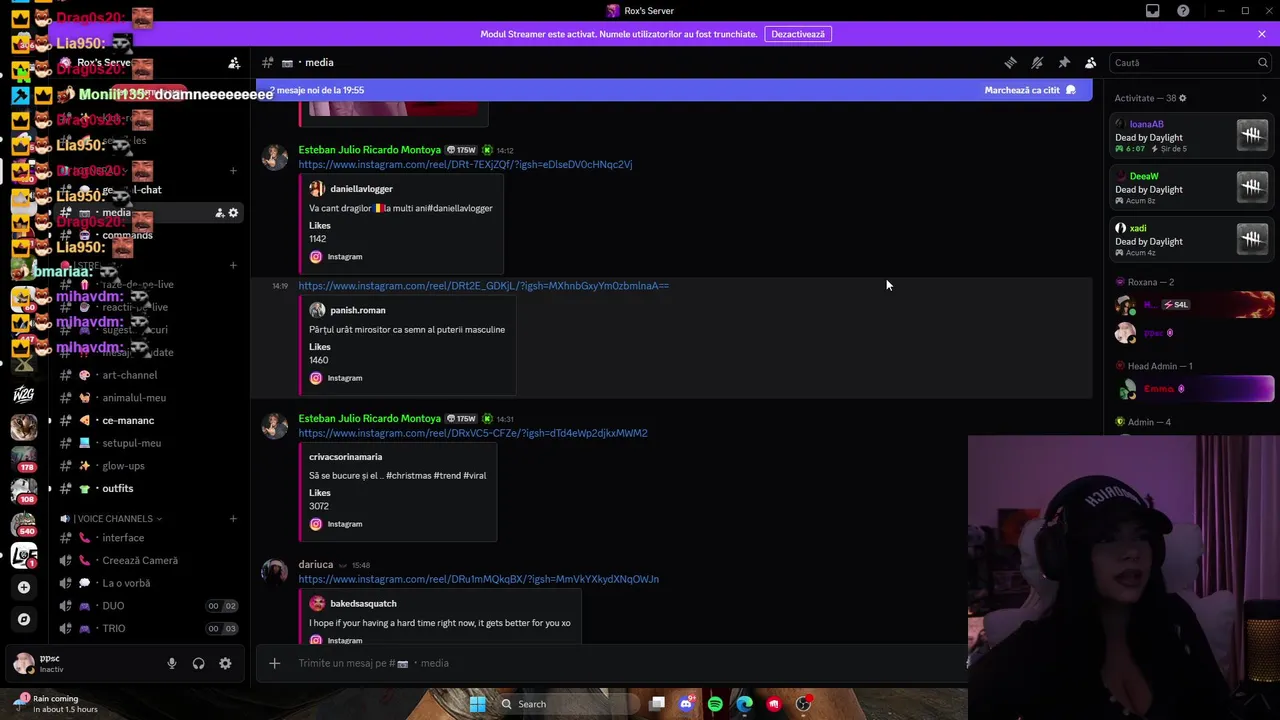Open Instagram link above crivacsorinamaria embed
The width and height of the screenshot is (1280, 720).
pos(473,434)
